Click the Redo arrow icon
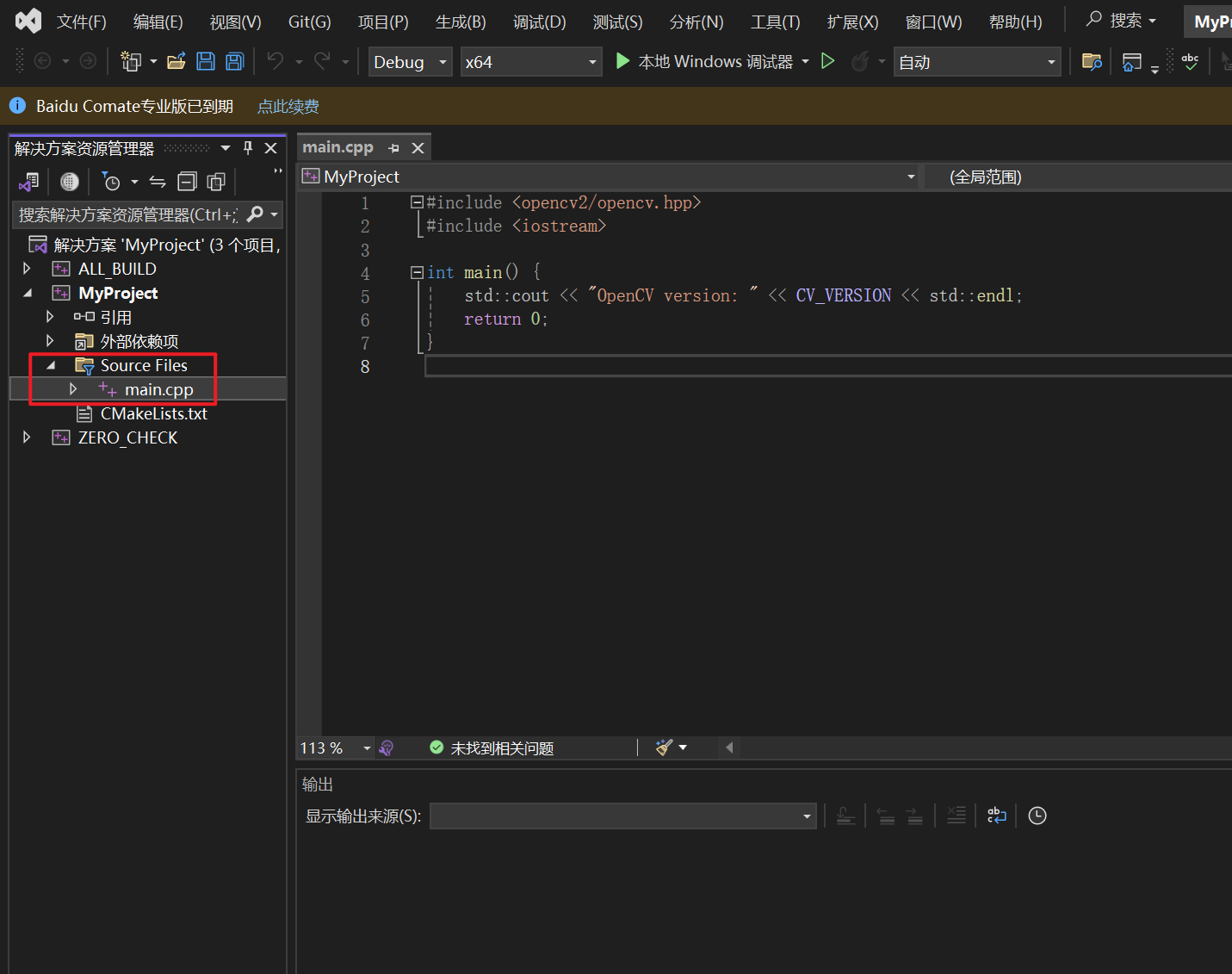The height and width of the screenshot is (974, 1232). tap(322, 61)
